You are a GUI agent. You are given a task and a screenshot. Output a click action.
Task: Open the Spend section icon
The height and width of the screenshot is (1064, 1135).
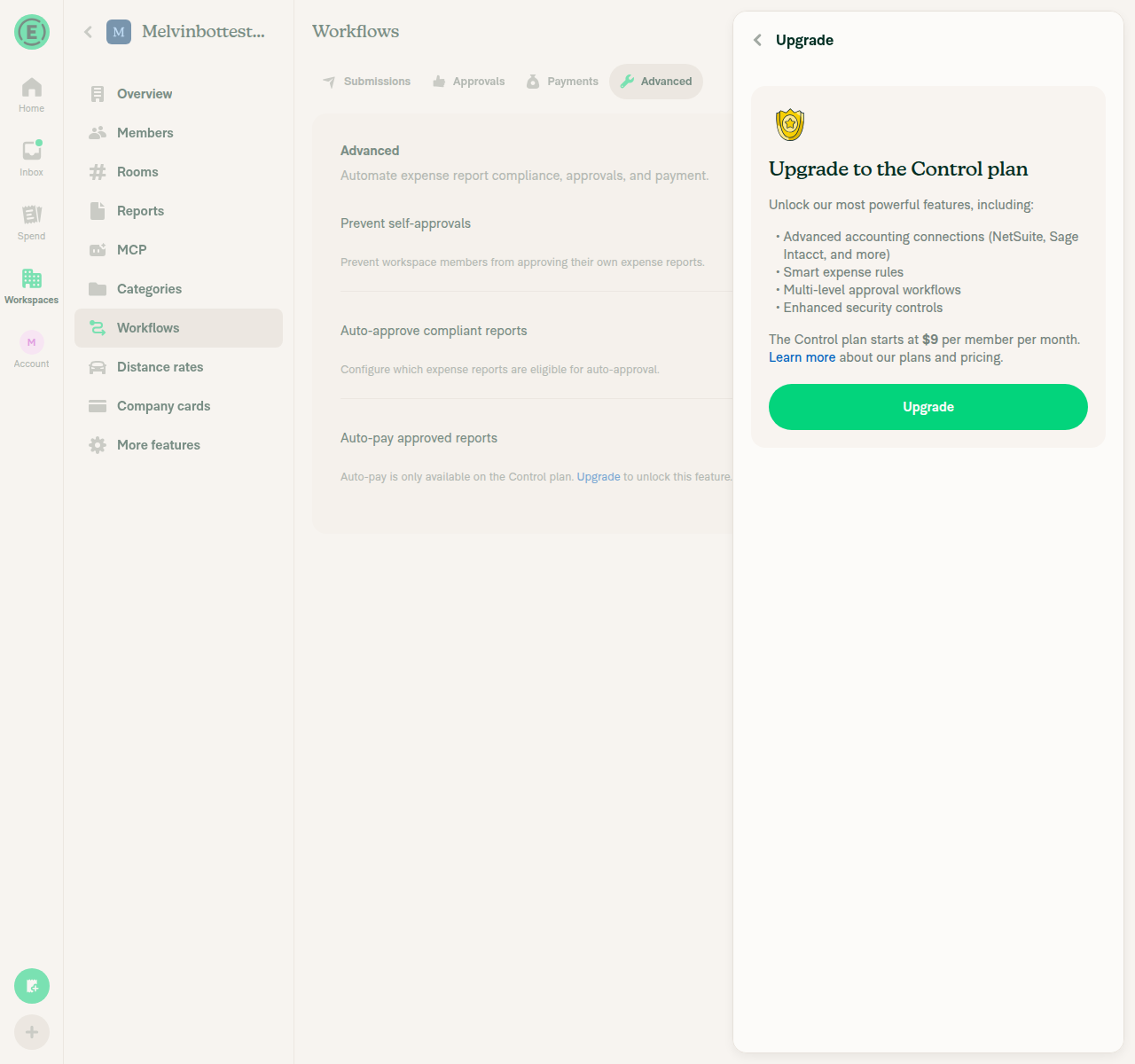pos(31,223)
